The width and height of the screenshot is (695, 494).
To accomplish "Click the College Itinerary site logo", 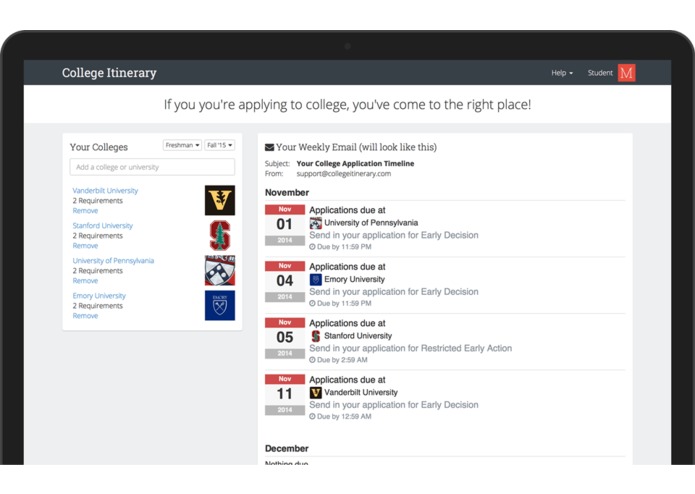I will 109,73.
